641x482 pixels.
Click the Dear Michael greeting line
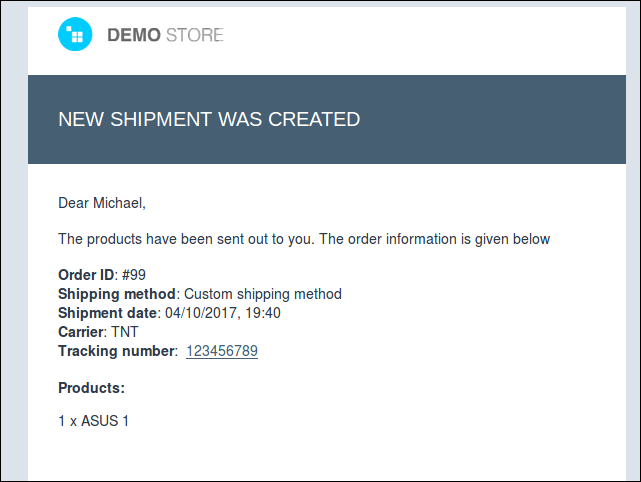(102, 203)
